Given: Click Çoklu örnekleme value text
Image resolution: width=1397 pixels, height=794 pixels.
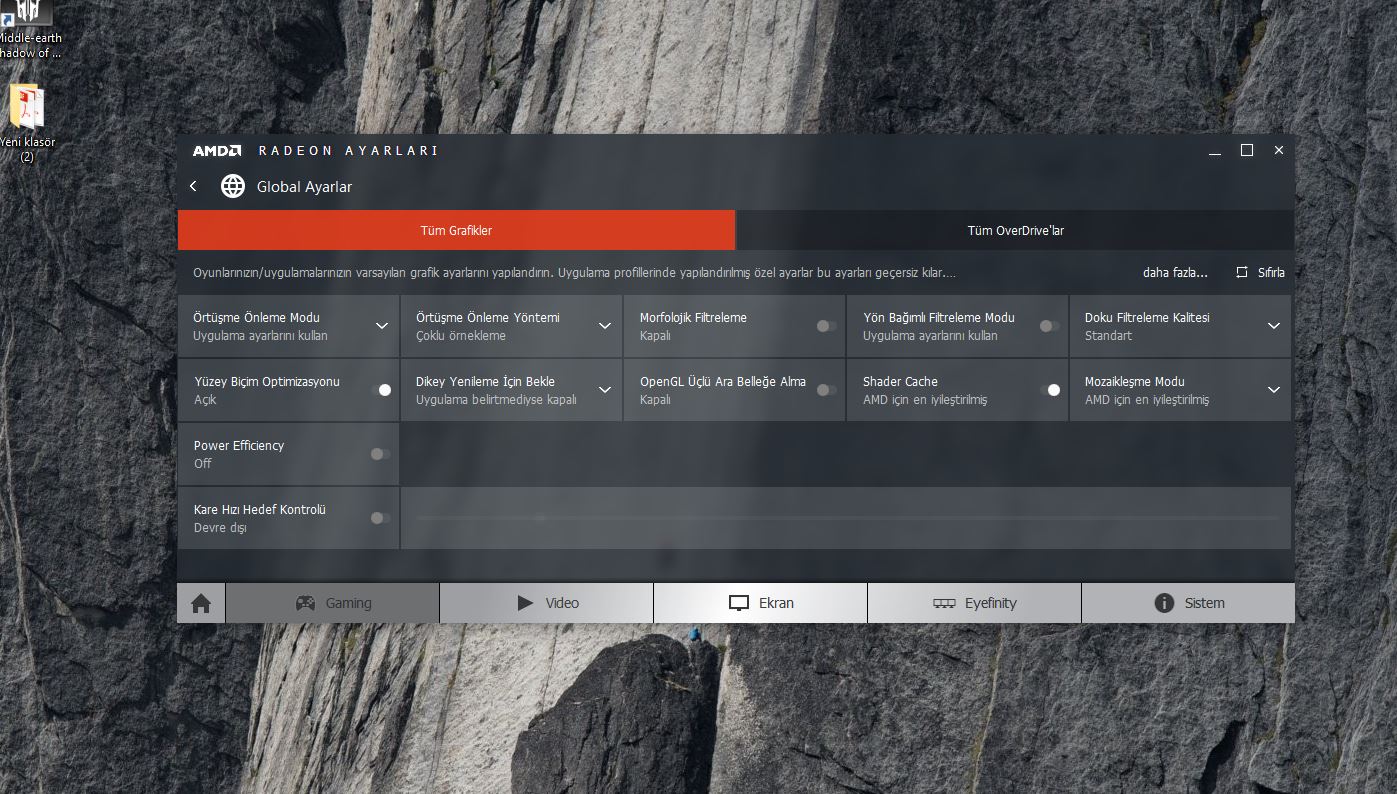Looking at the screenshot, I should click(x=461, y=336).
